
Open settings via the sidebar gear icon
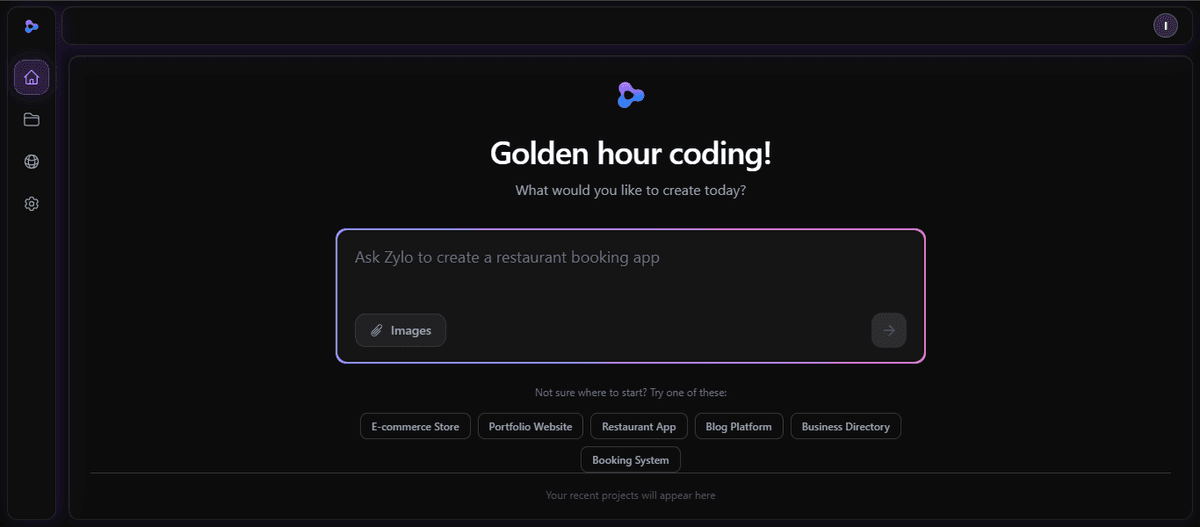(x=31, y=204)
